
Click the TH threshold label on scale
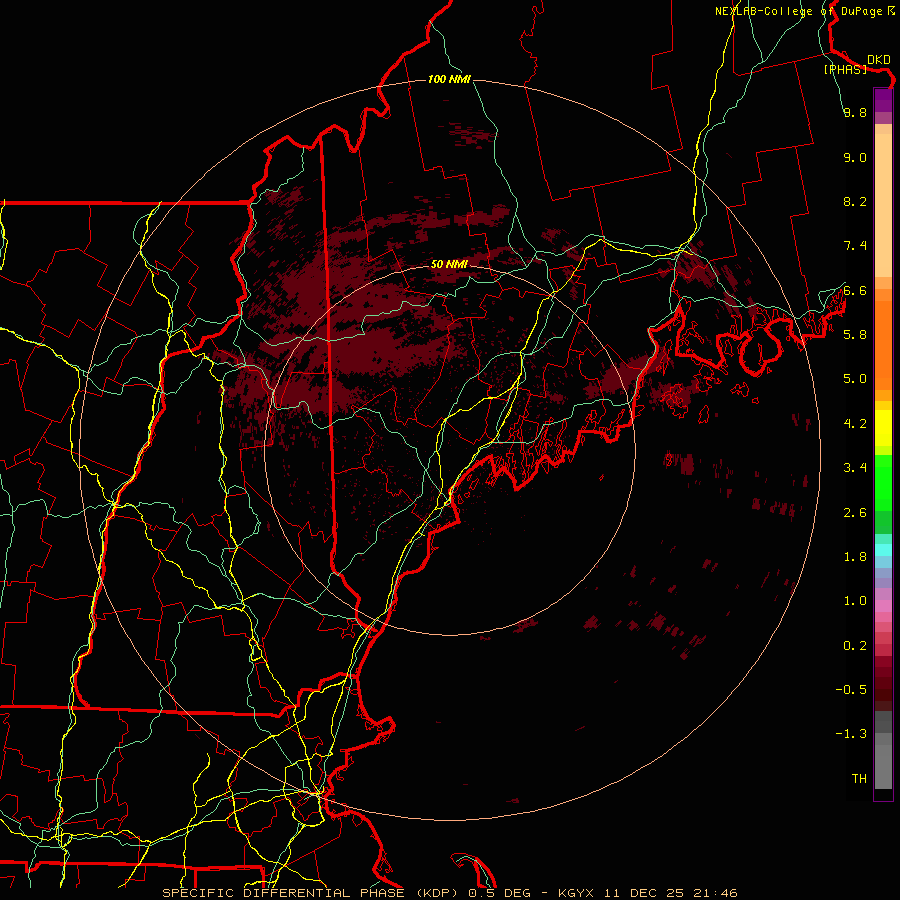(859, 779)
